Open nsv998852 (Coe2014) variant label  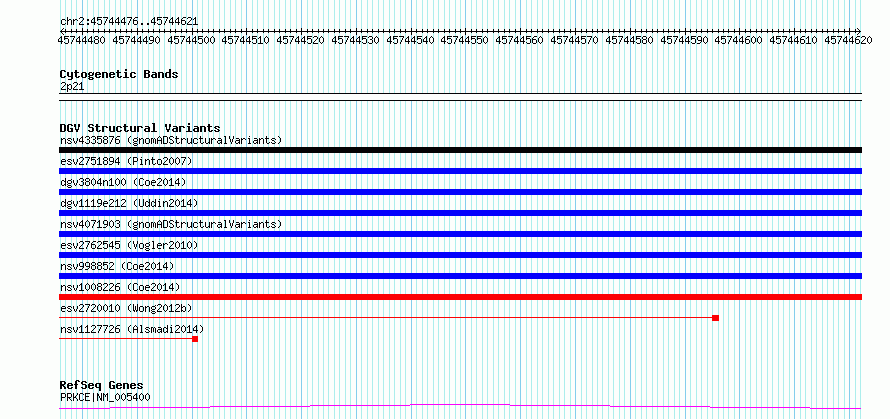117,266
